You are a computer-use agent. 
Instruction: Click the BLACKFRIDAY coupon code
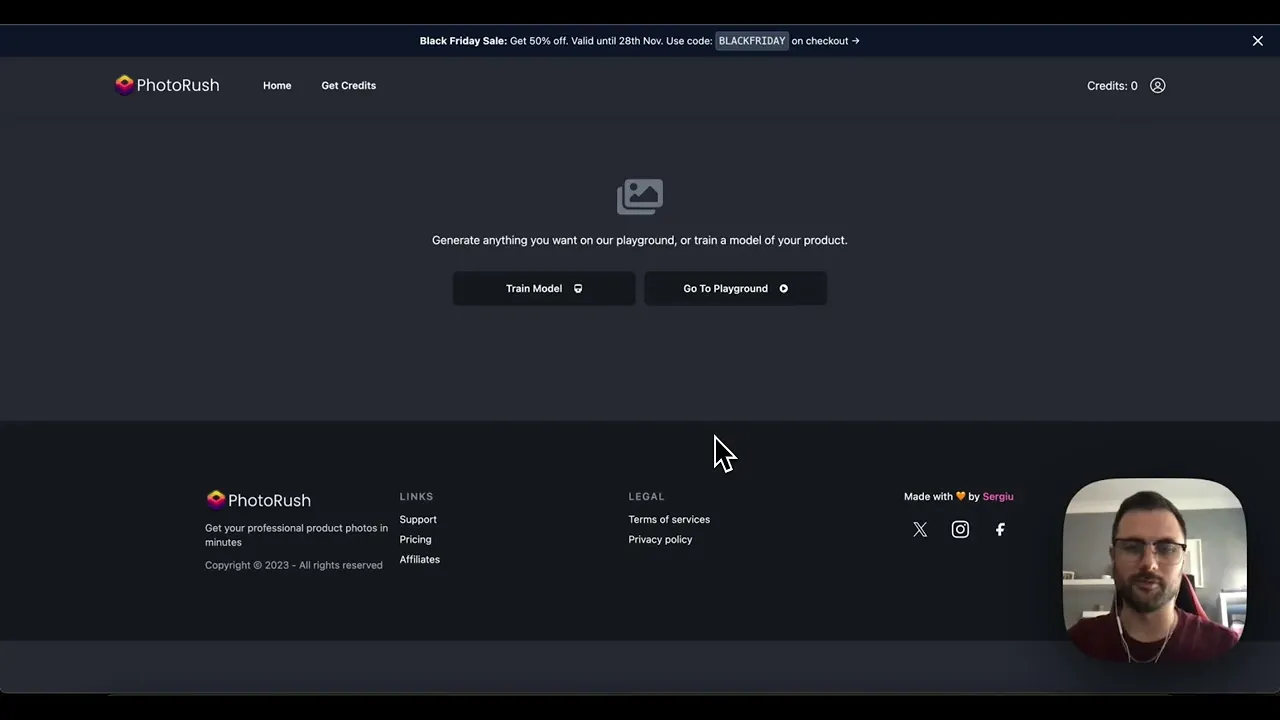click(x=752, y=41)
